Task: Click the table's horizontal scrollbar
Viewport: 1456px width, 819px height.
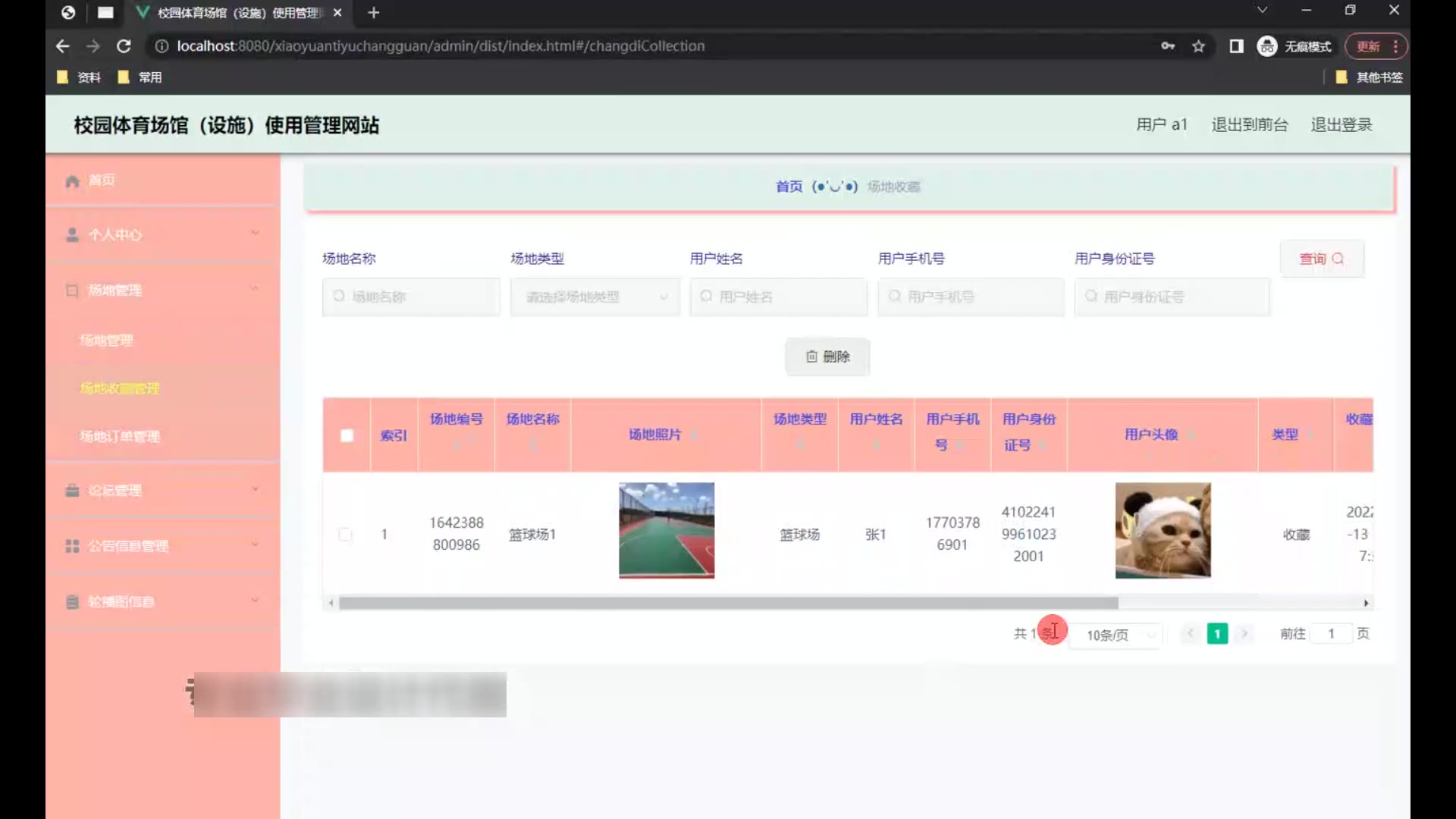Action: (x=728, y=603)
